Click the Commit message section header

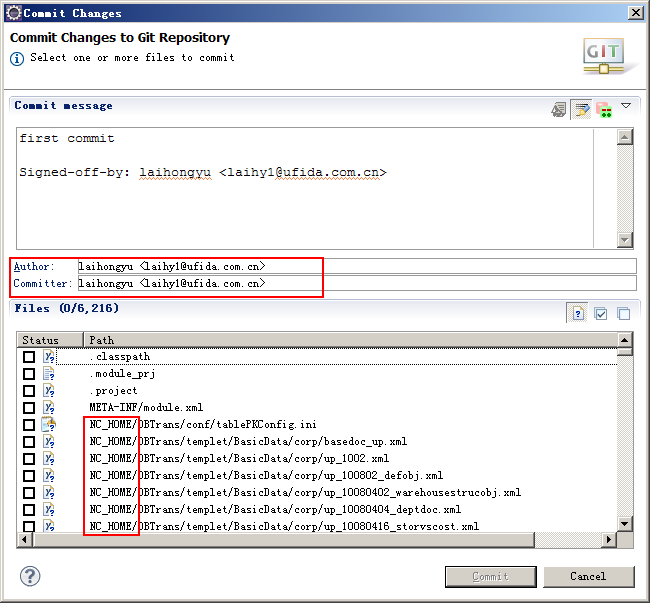[x=63, y=106]
